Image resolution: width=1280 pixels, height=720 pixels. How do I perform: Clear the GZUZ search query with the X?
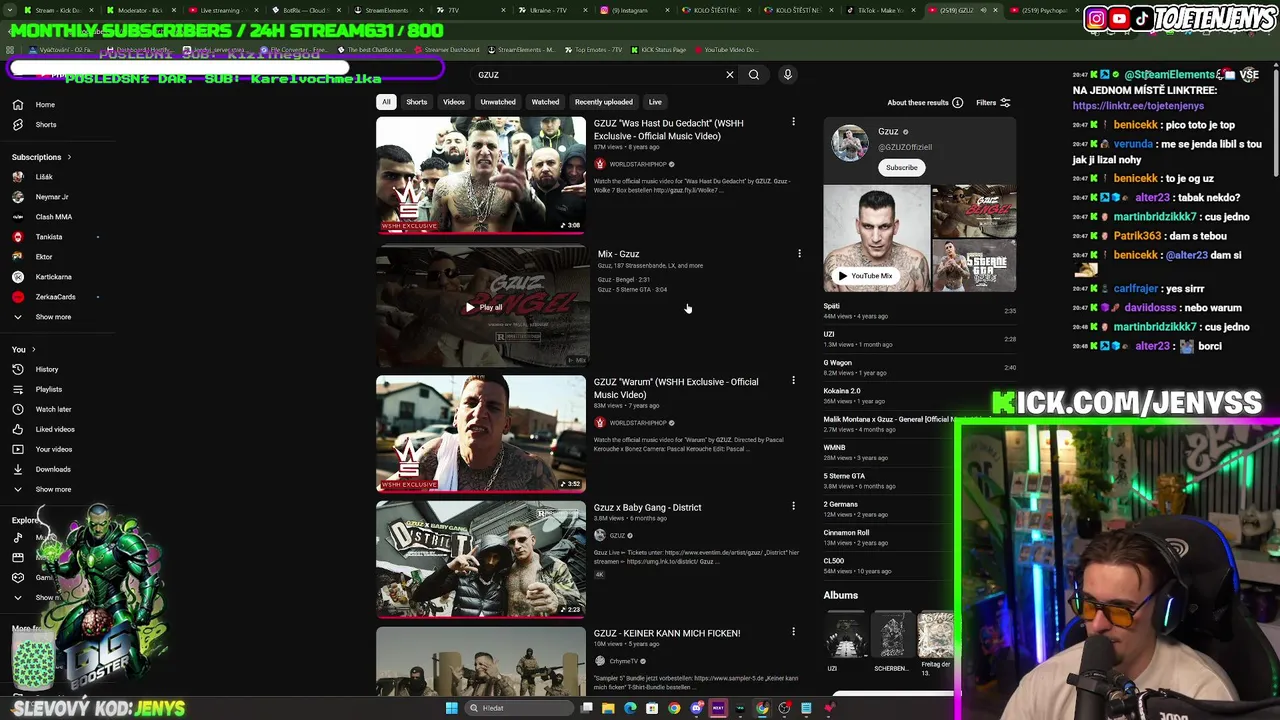pyautogui.click(x=730, y=75)
